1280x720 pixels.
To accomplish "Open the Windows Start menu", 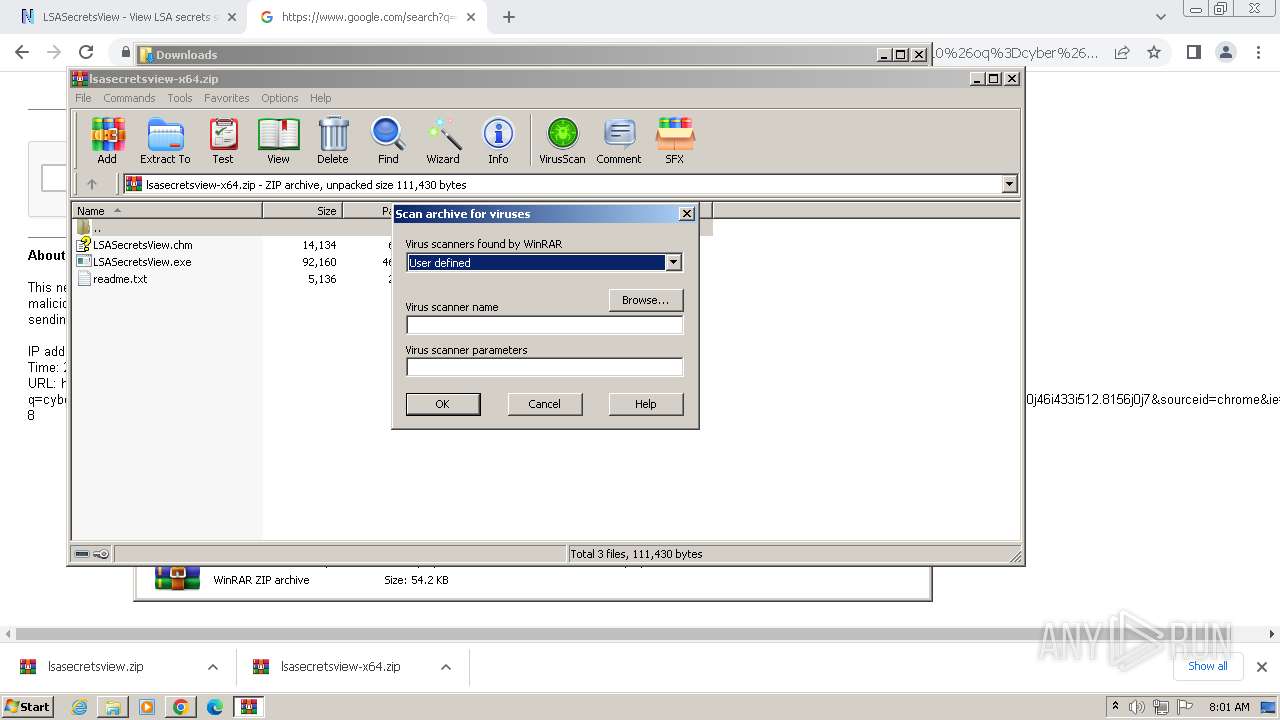I will 28,706.
